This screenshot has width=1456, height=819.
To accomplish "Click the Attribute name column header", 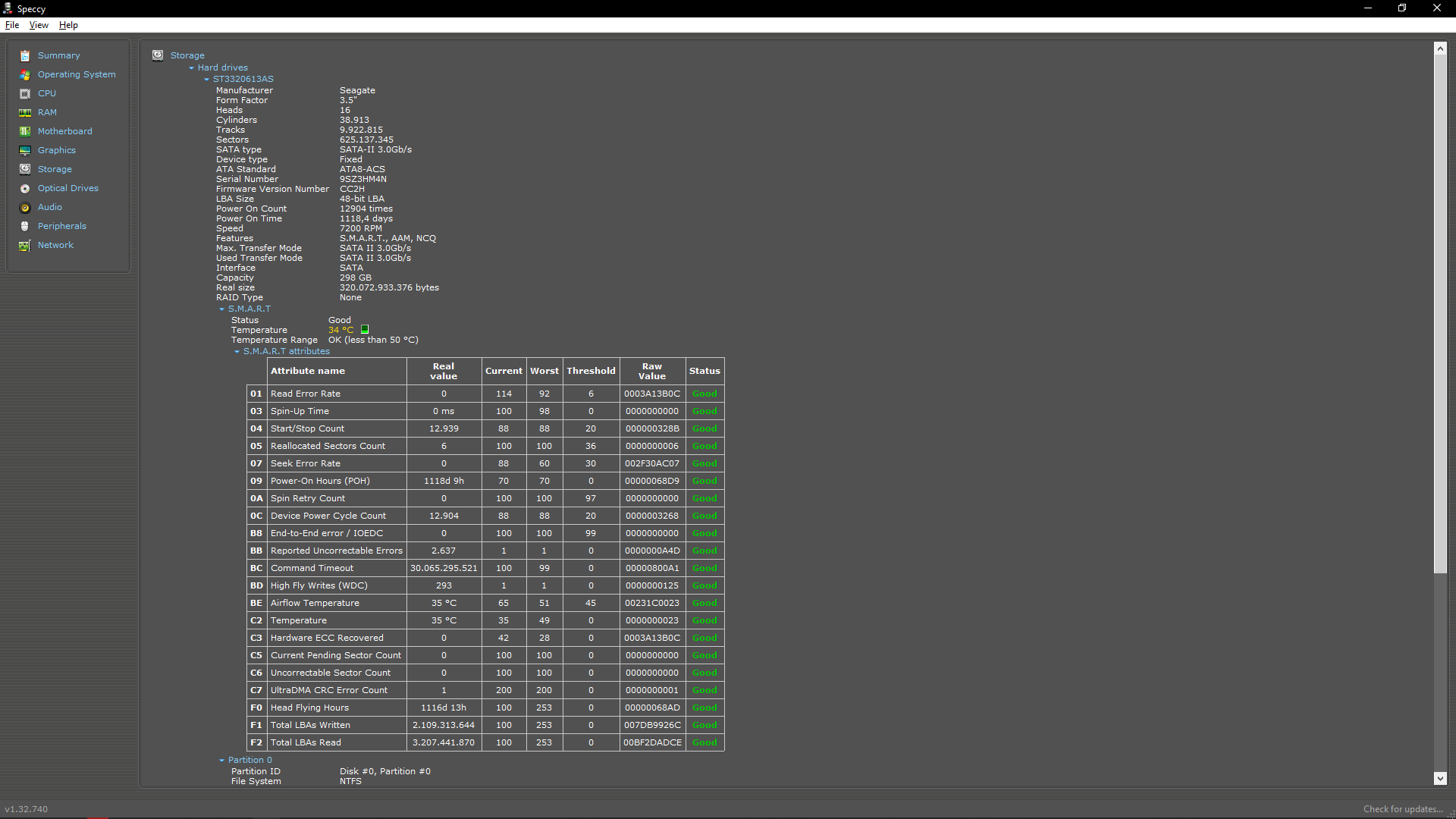I will (337, 371).
